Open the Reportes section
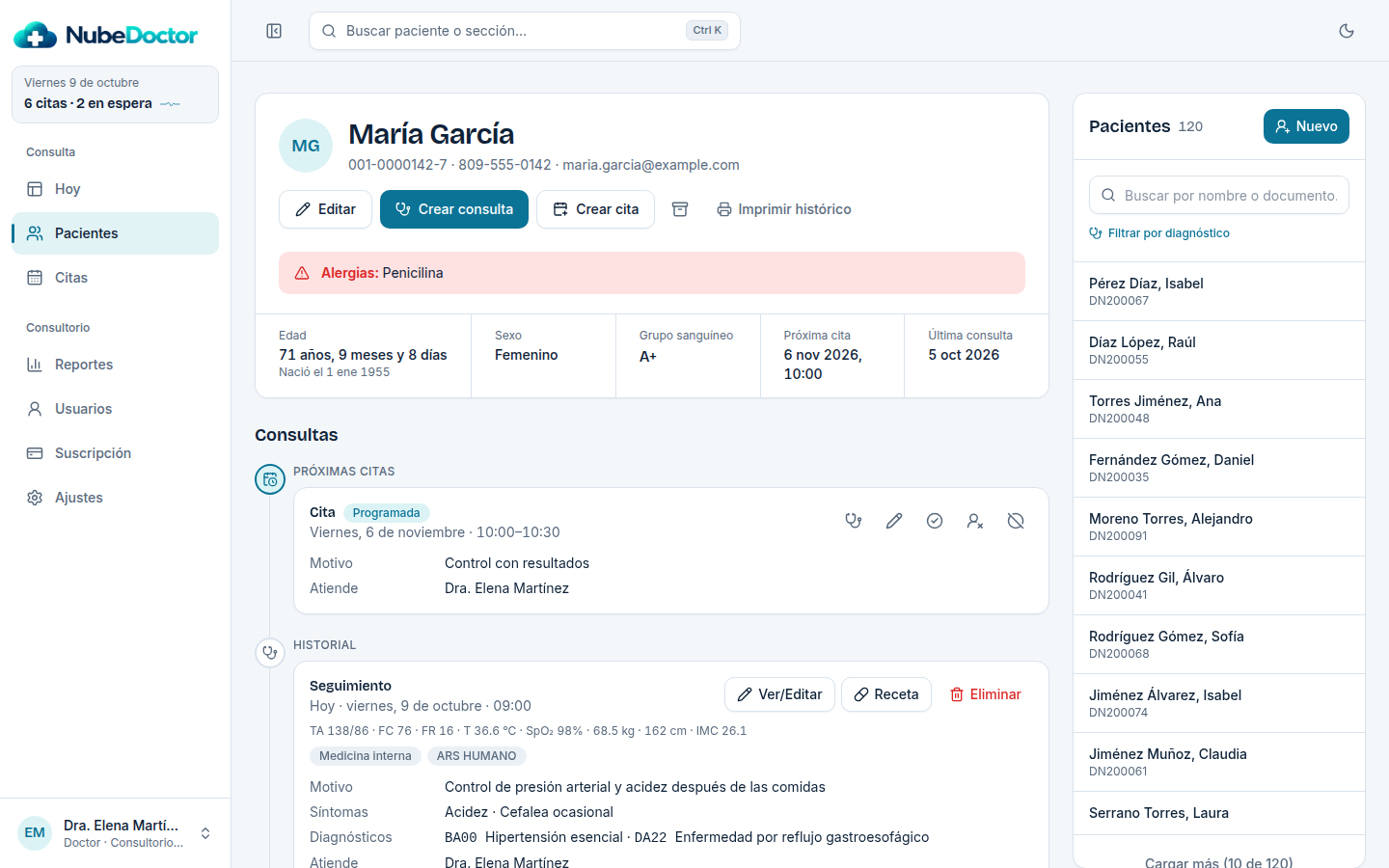 point(116,365)
